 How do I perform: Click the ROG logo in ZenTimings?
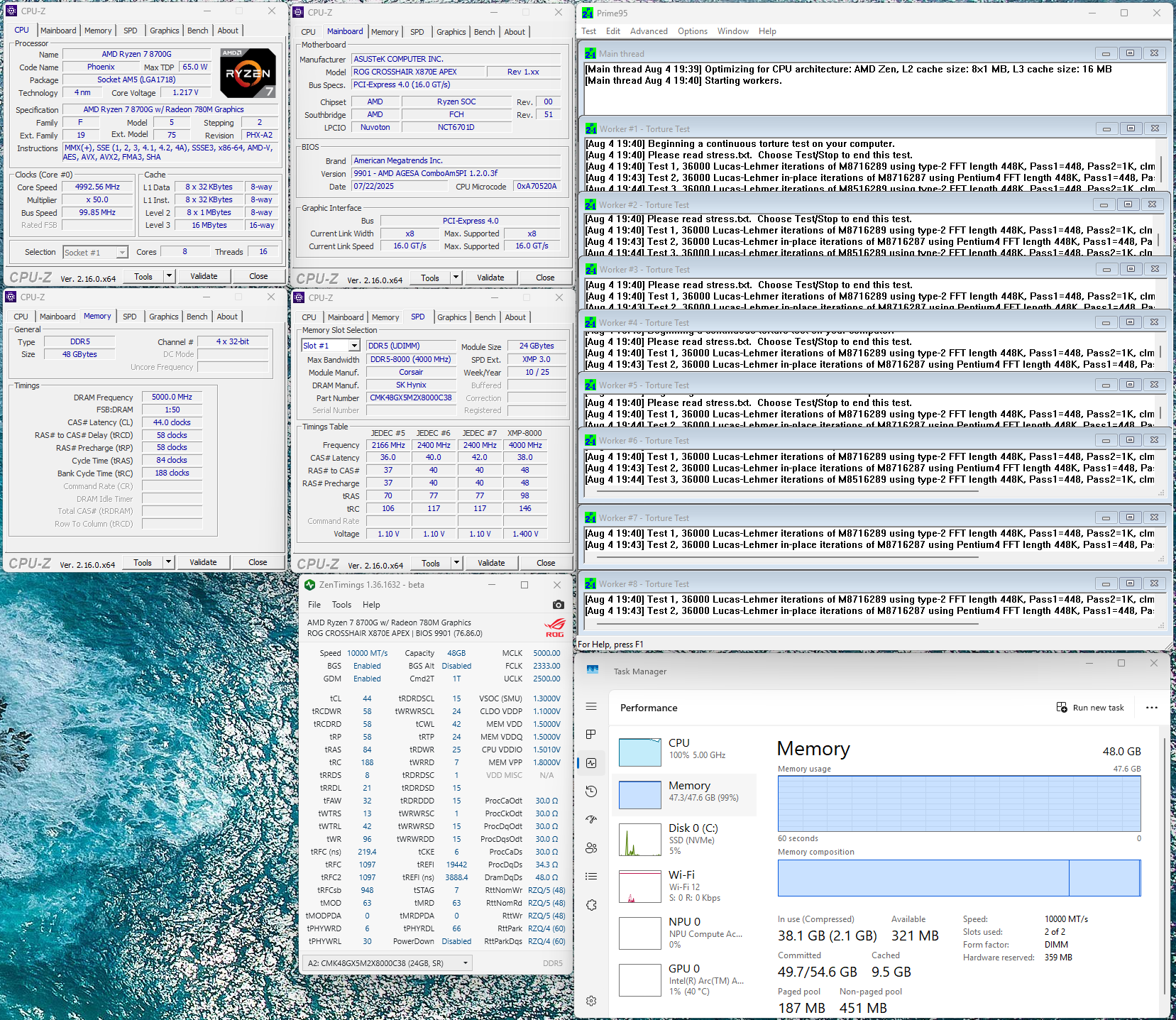click(554, 629)
